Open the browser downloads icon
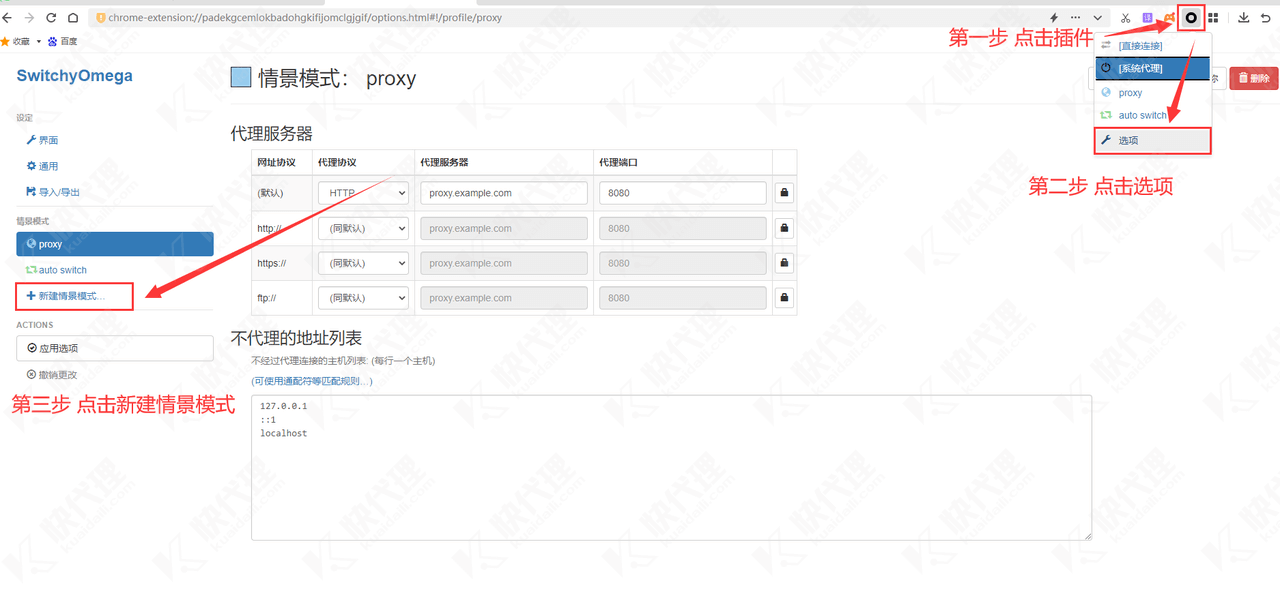1280x604 pixels. point(1244,18)
